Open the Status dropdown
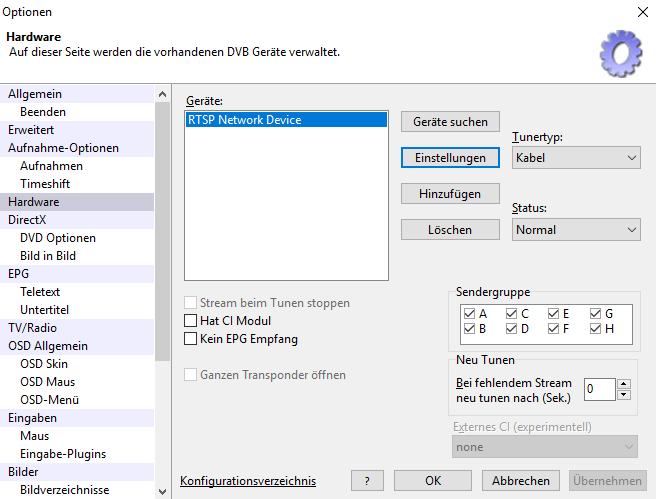The image size is (656, 499). 575,230
